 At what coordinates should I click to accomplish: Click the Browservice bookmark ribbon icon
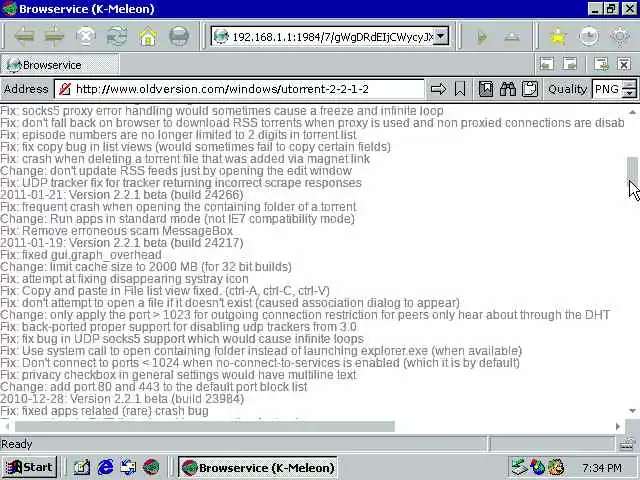[x=460, y=89]
